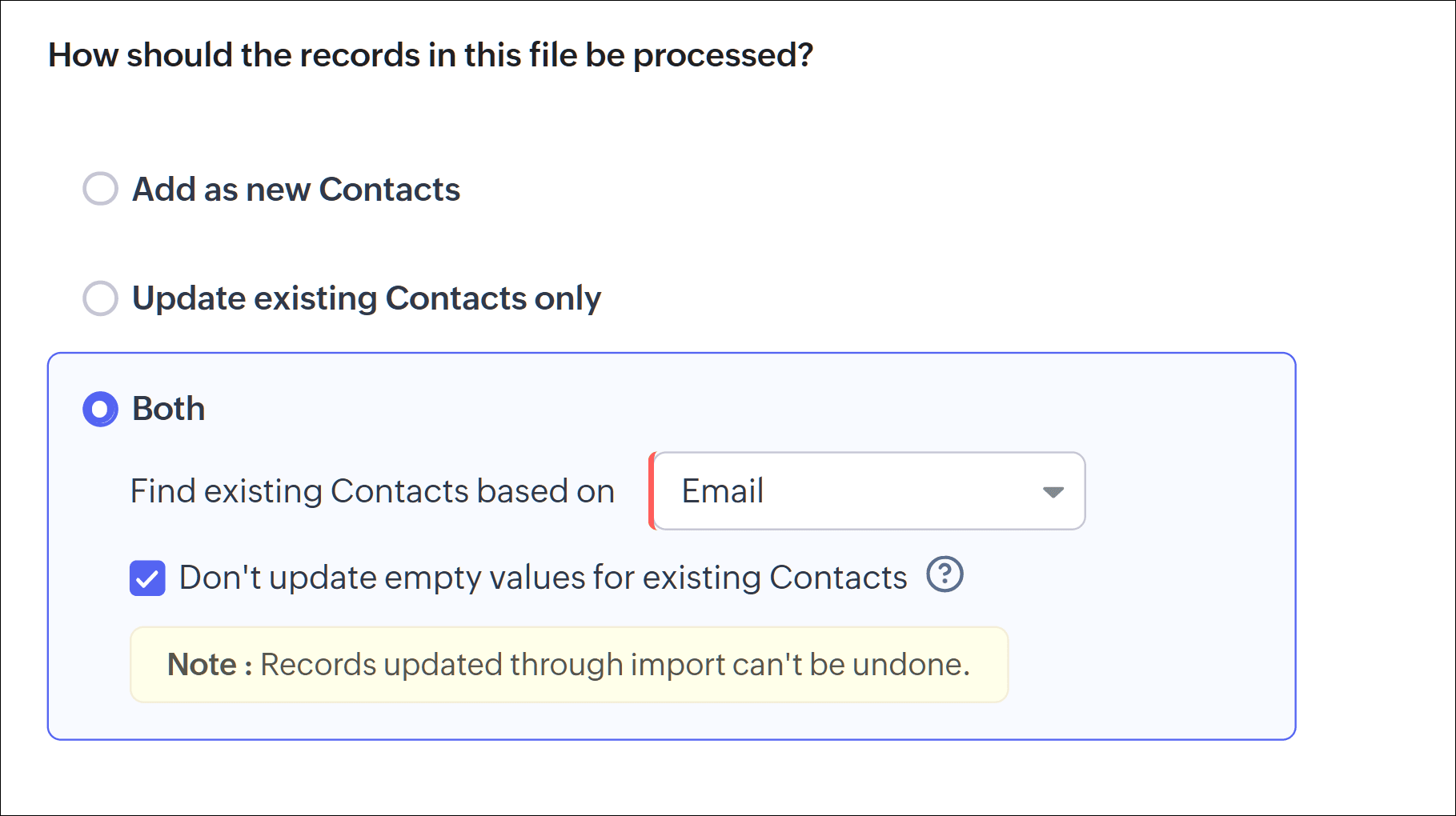This screenshot has height=816, width=1456.
Task: Click the 'Add as new Contacts' label text
Action: (x=296, y=190)
